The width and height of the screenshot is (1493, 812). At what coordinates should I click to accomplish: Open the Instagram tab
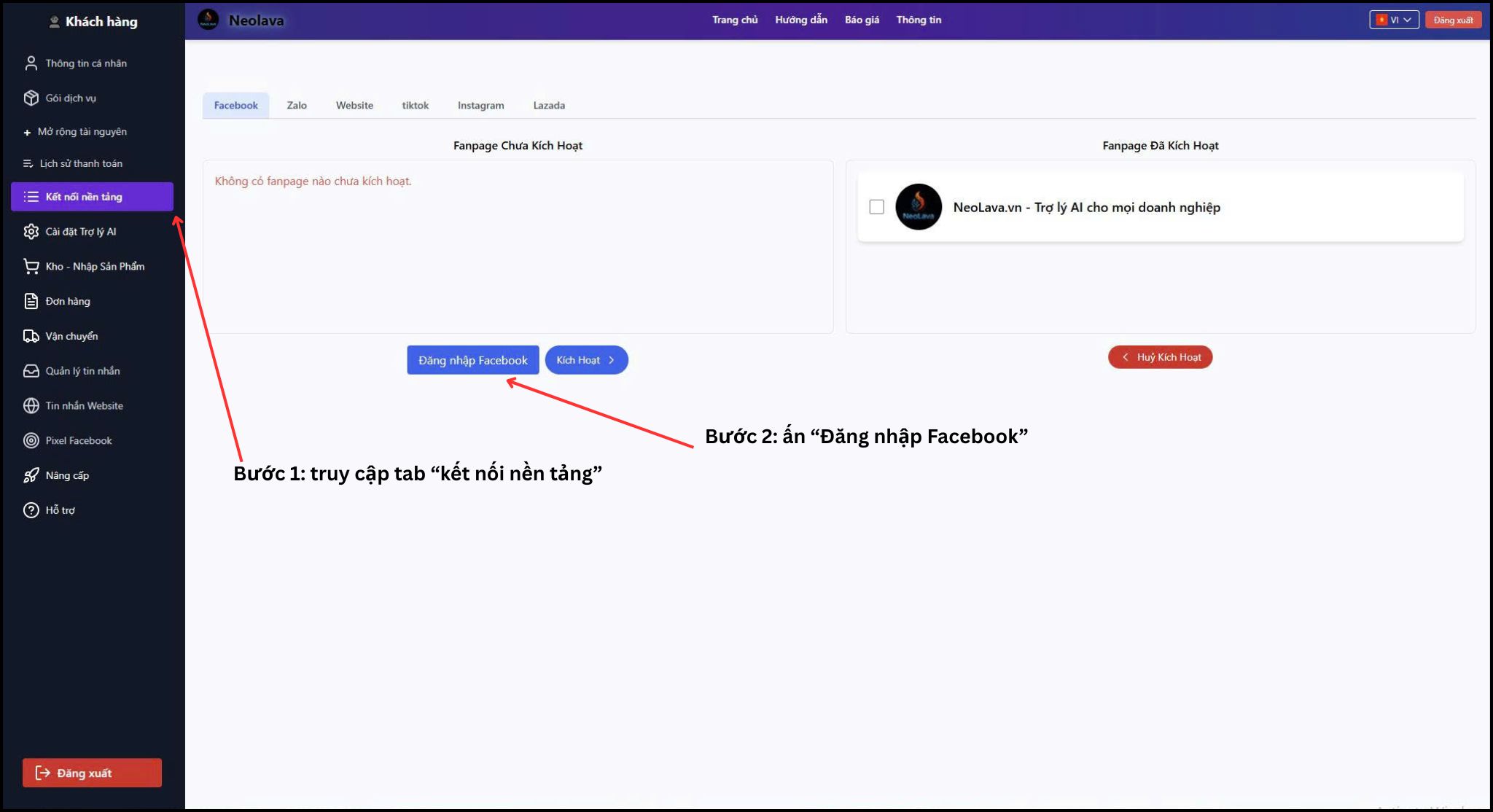(480, 105)
